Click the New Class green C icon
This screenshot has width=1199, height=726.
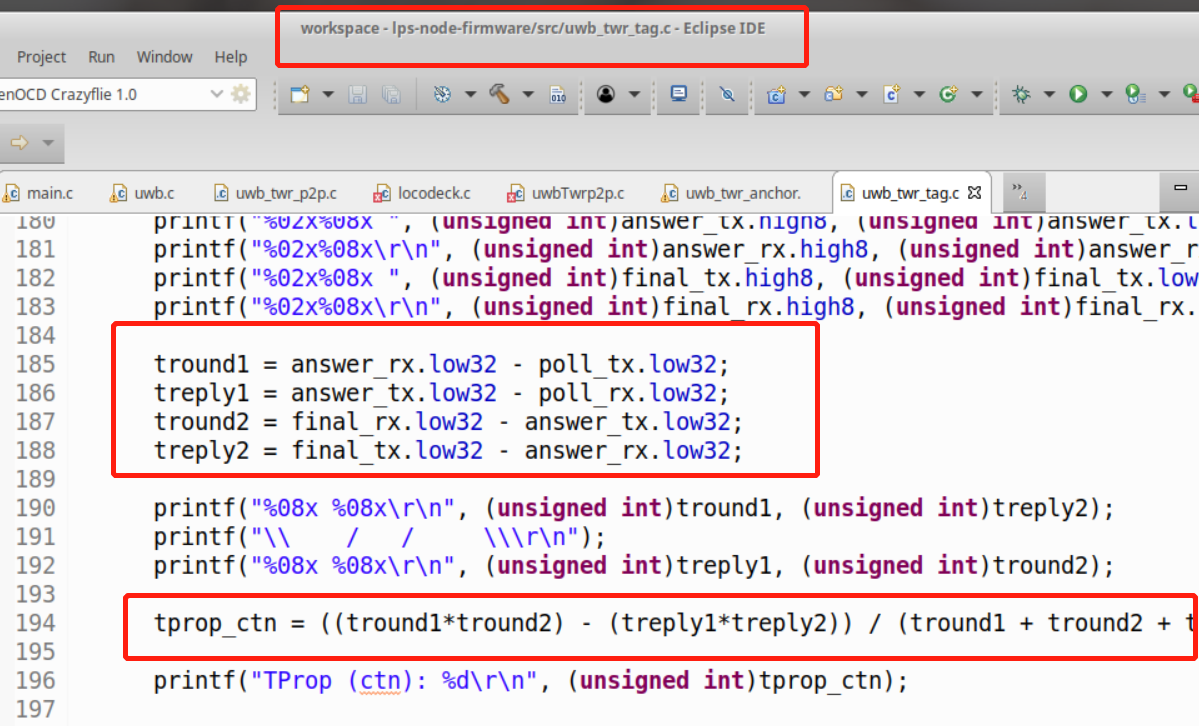(x=948, y=94)
